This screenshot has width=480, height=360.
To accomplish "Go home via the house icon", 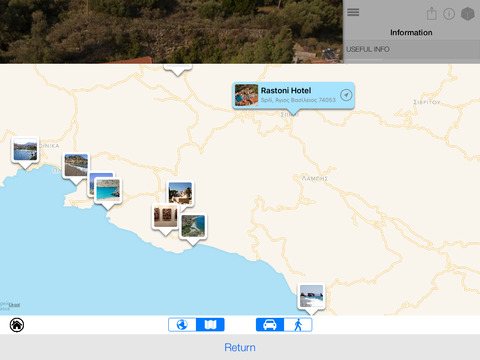I will point(17,325).
